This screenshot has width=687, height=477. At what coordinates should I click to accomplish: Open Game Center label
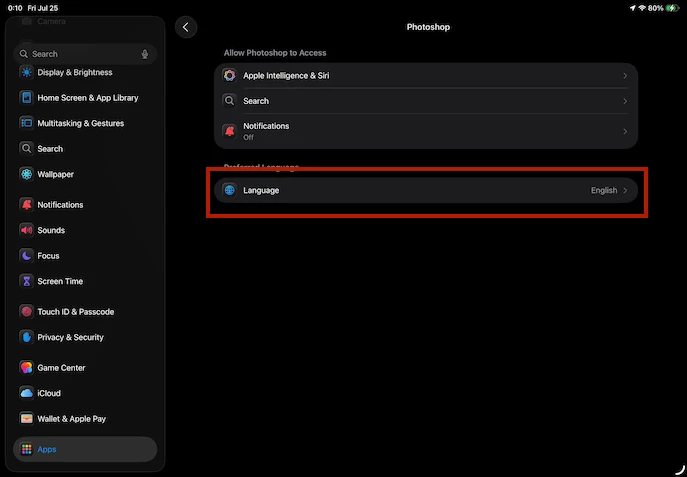coord(61,368)
